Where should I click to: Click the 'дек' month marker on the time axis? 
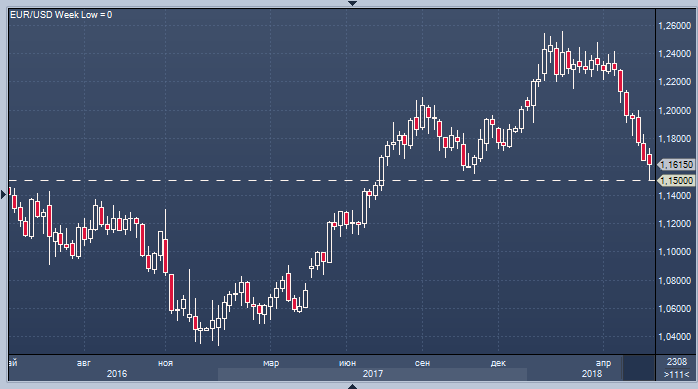pyautogui.click(x=498, y=363)
